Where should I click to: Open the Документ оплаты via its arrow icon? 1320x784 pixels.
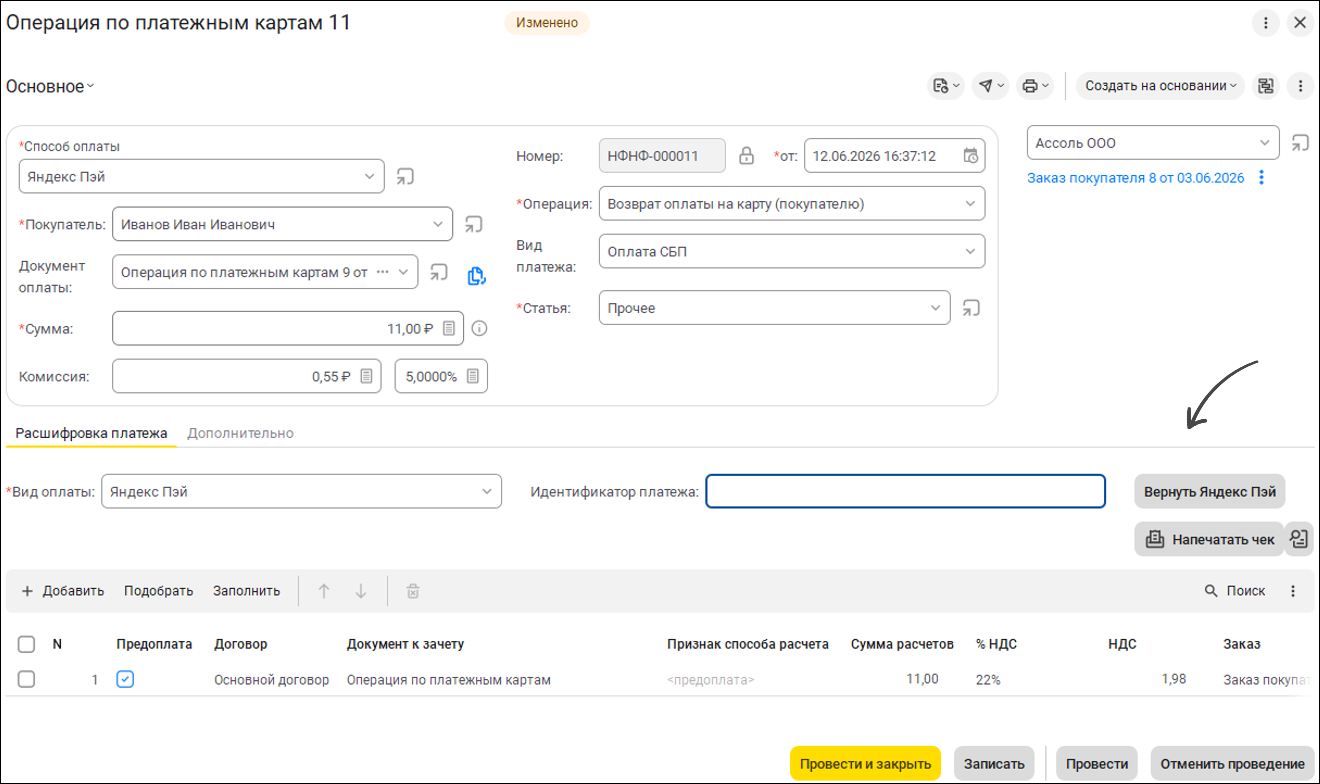tap(439, 272)
